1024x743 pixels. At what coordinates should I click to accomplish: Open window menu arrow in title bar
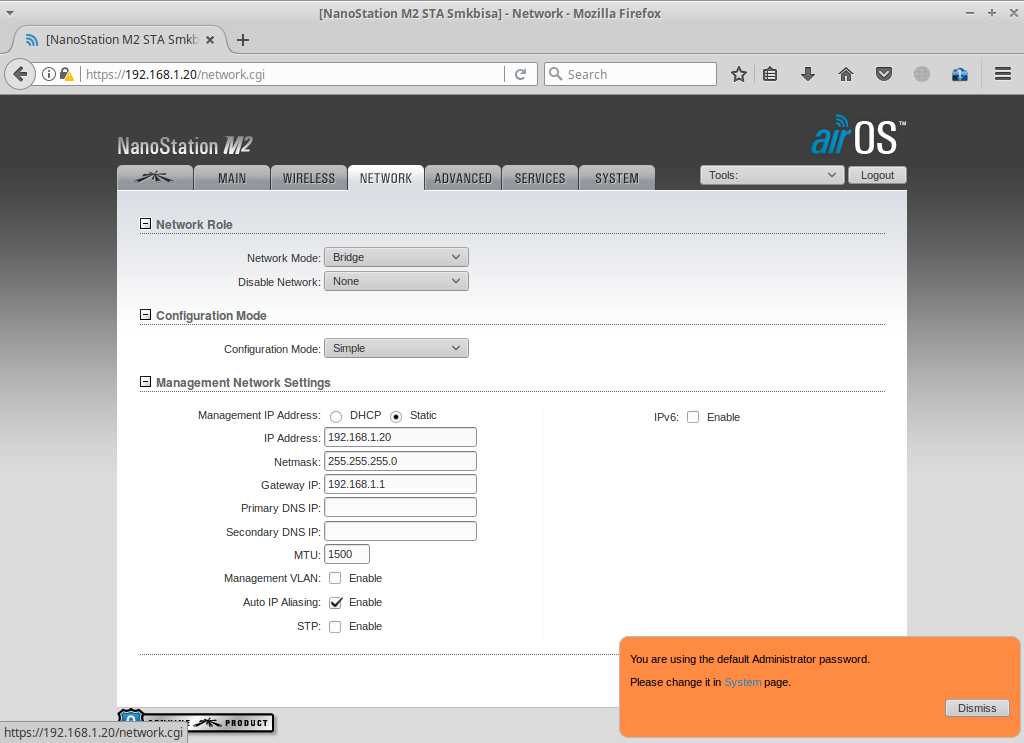click(x=10, y=13)
